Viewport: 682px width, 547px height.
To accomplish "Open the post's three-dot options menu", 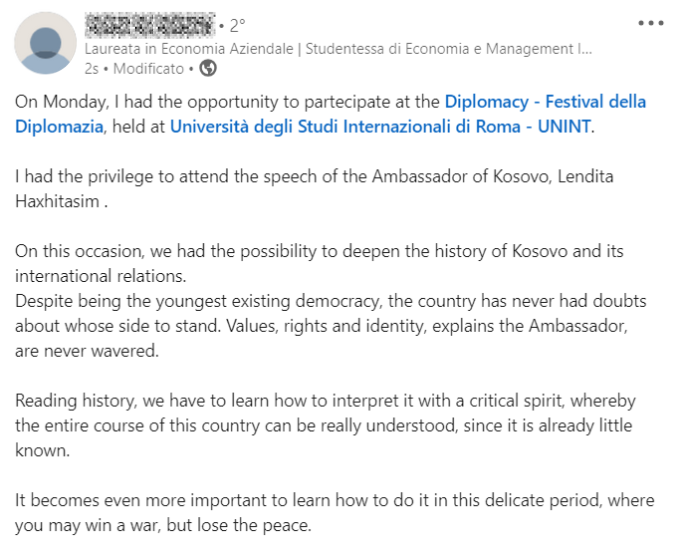I will pos(650,23).
